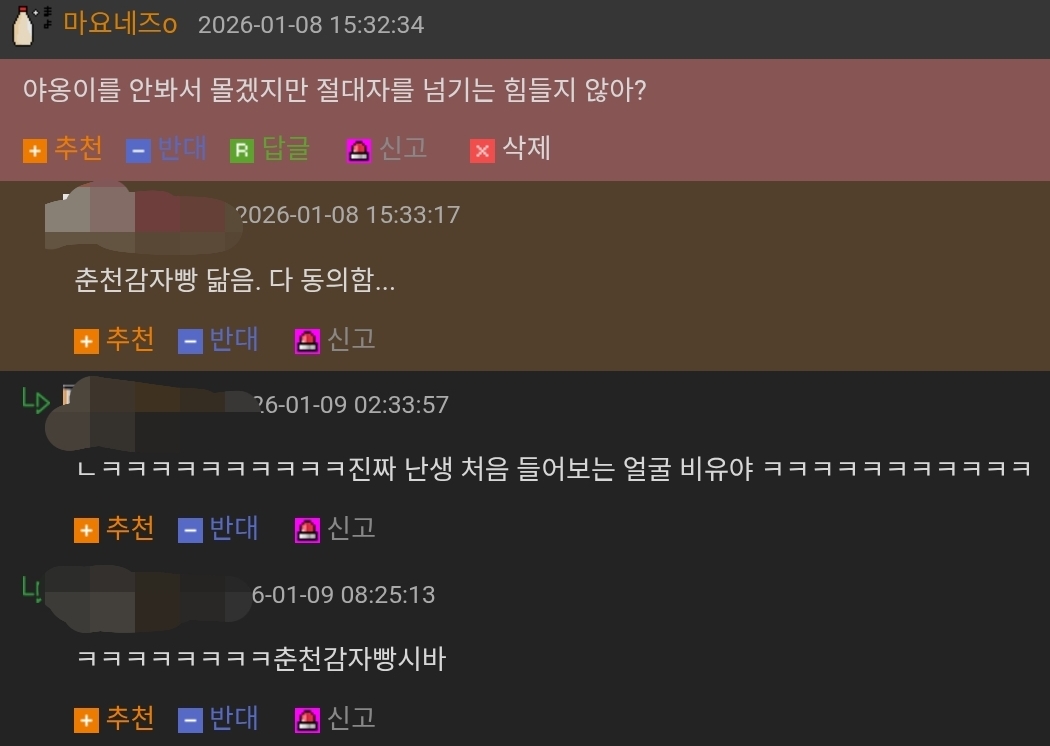
Task: Click the green reply arrow before 02:33:57 comment
Action: point(35,400)
